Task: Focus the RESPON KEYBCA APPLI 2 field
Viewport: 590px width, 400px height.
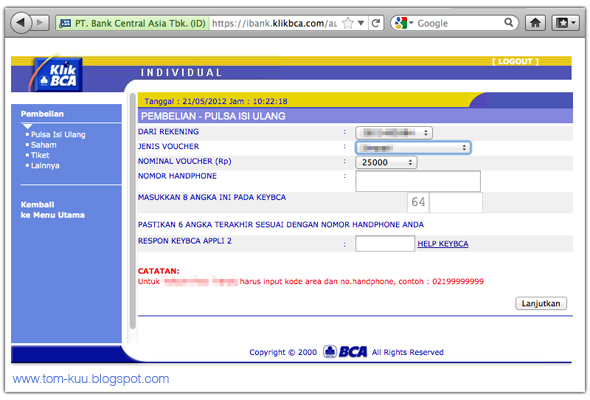Action: click(x=385, y=244)
